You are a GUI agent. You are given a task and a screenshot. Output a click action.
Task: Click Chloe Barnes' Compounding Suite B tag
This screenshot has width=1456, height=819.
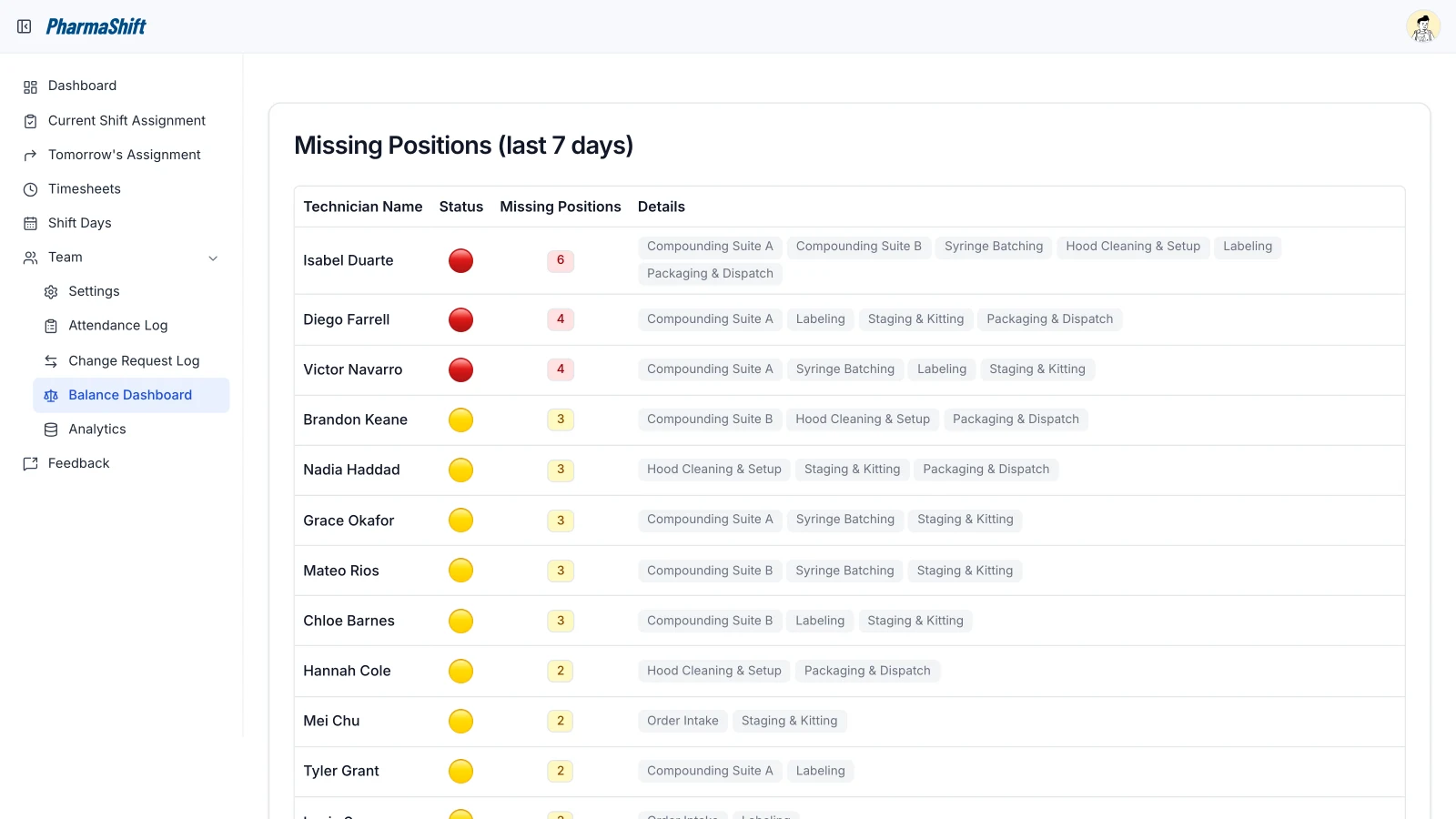pyautogui.click(x=710, y=621)
